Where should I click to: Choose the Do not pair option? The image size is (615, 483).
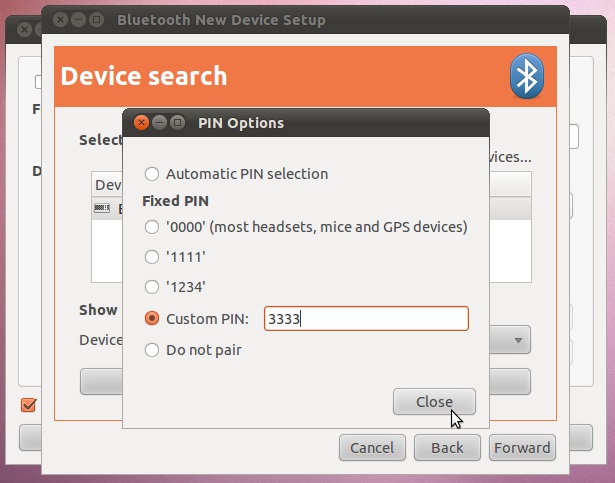[x=152, y=350]
